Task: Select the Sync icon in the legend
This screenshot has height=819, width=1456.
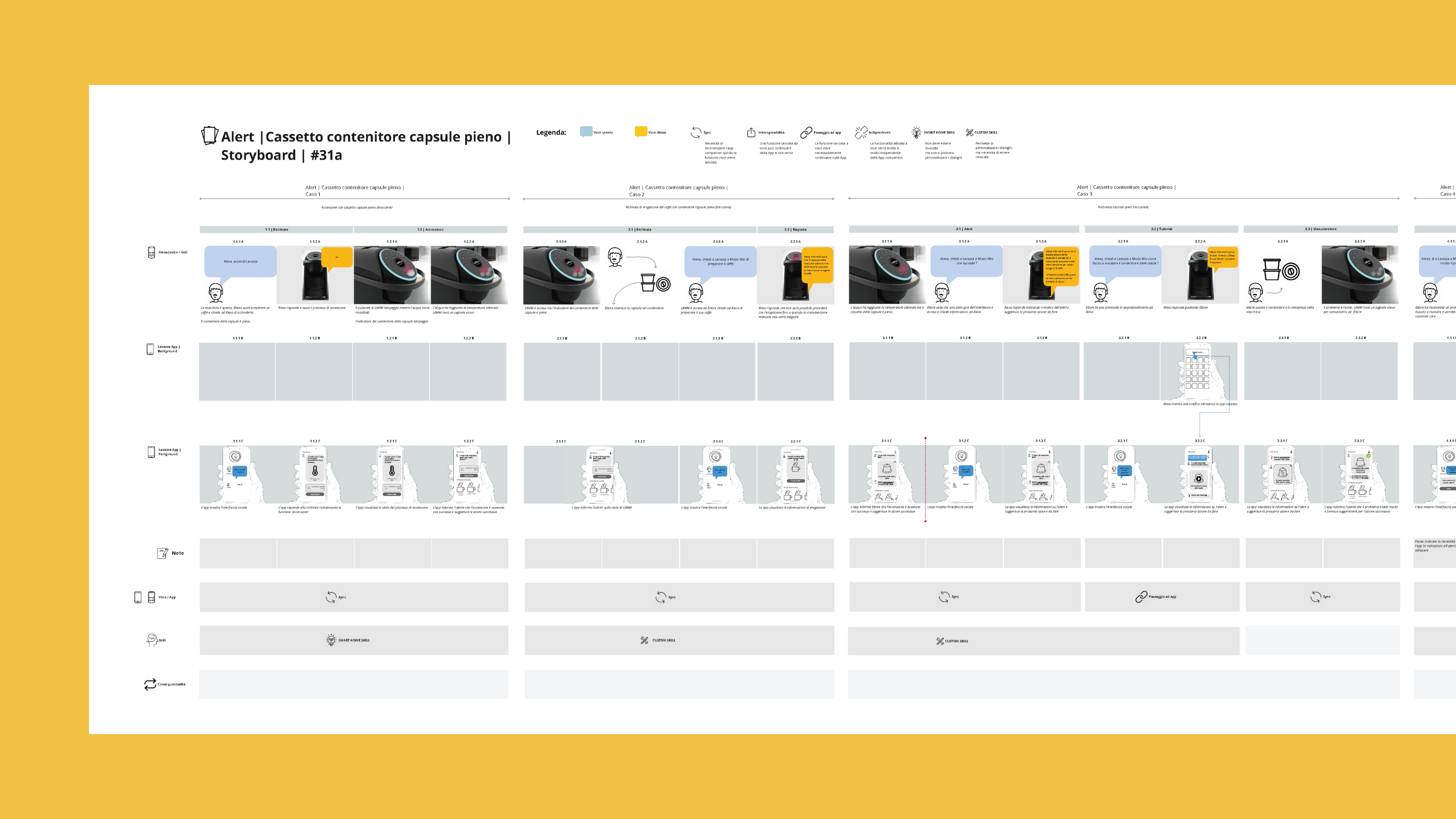Action: click(696, 132)
